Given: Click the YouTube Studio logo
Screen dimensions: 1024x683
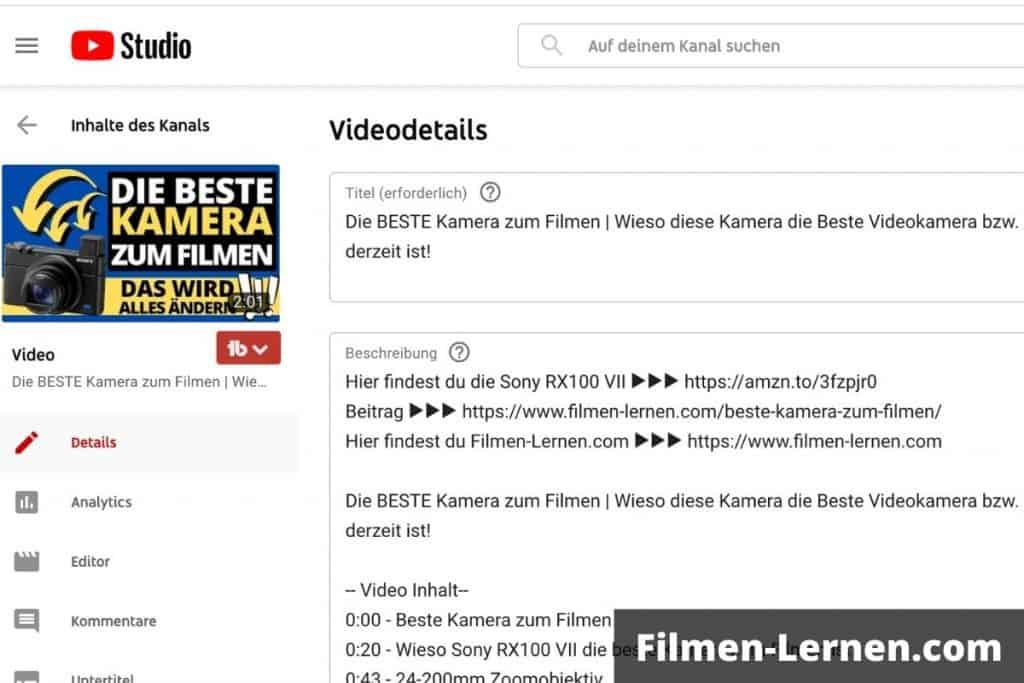Looking at the screenshot, I should (x=131, y=46).
